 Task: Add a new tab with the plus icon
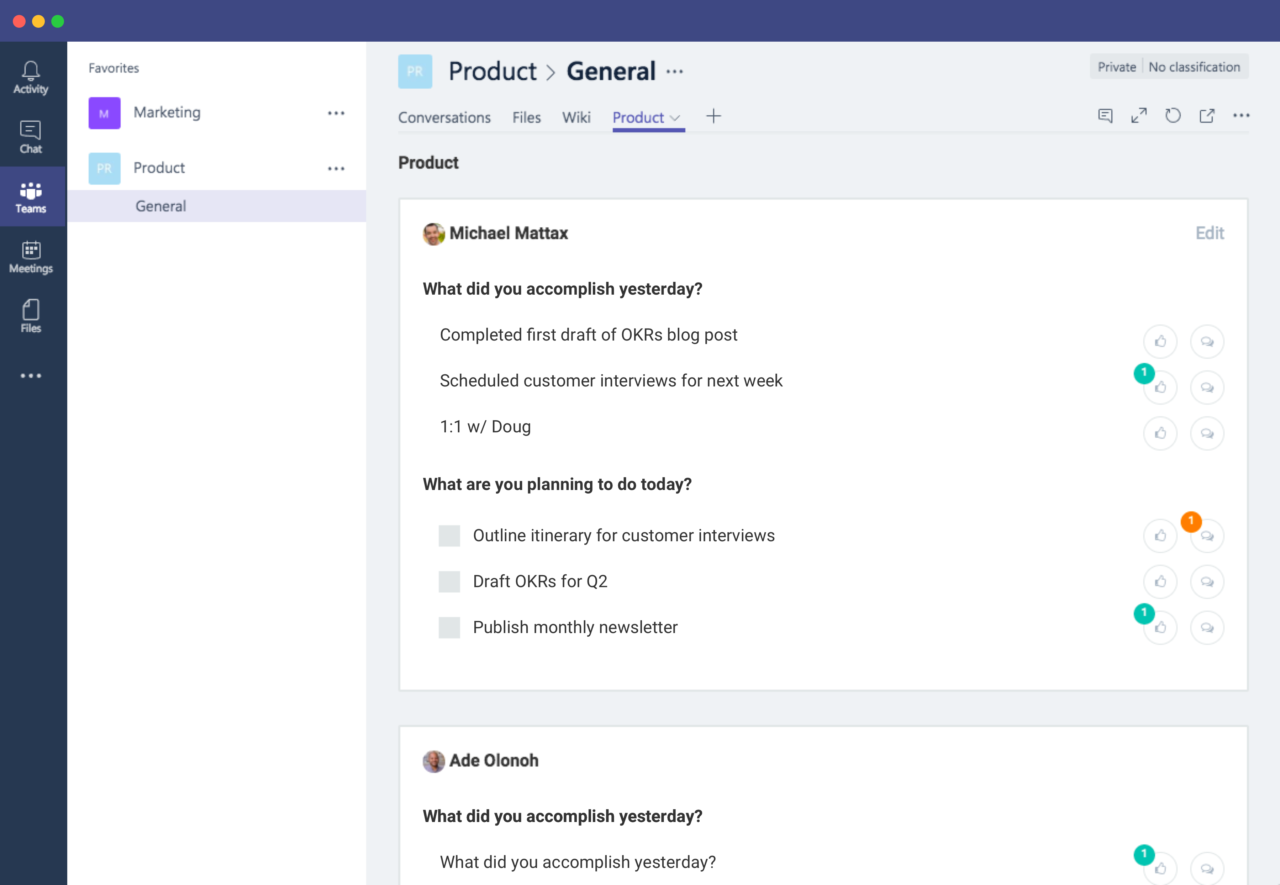click(713, 116)
